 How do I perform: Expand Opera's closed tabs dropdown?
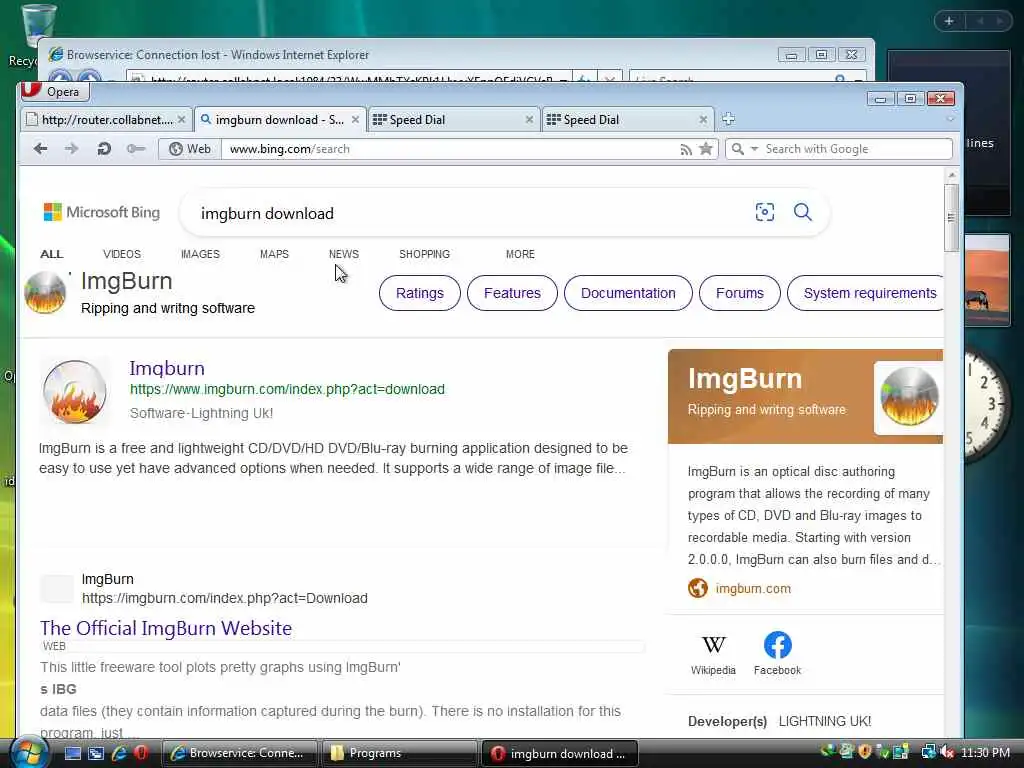950,120
